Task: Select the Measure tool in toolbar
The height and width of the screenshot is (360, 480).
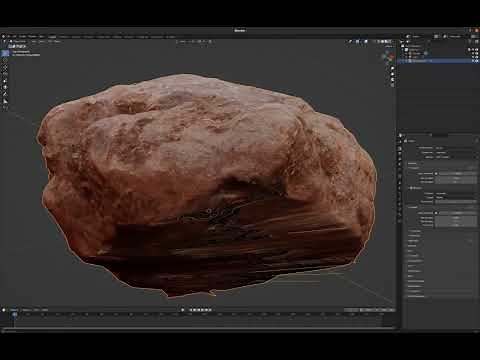Action: coord(5,101)
